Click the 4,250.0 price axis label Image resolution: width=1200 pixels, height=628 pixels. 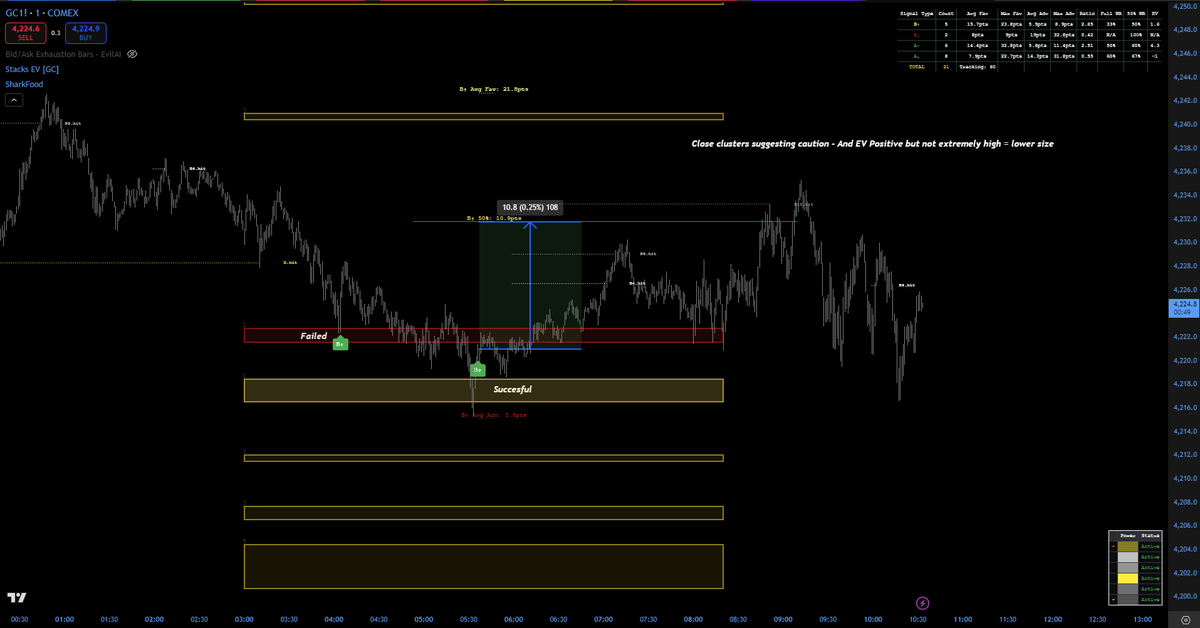click(1183, 7)
